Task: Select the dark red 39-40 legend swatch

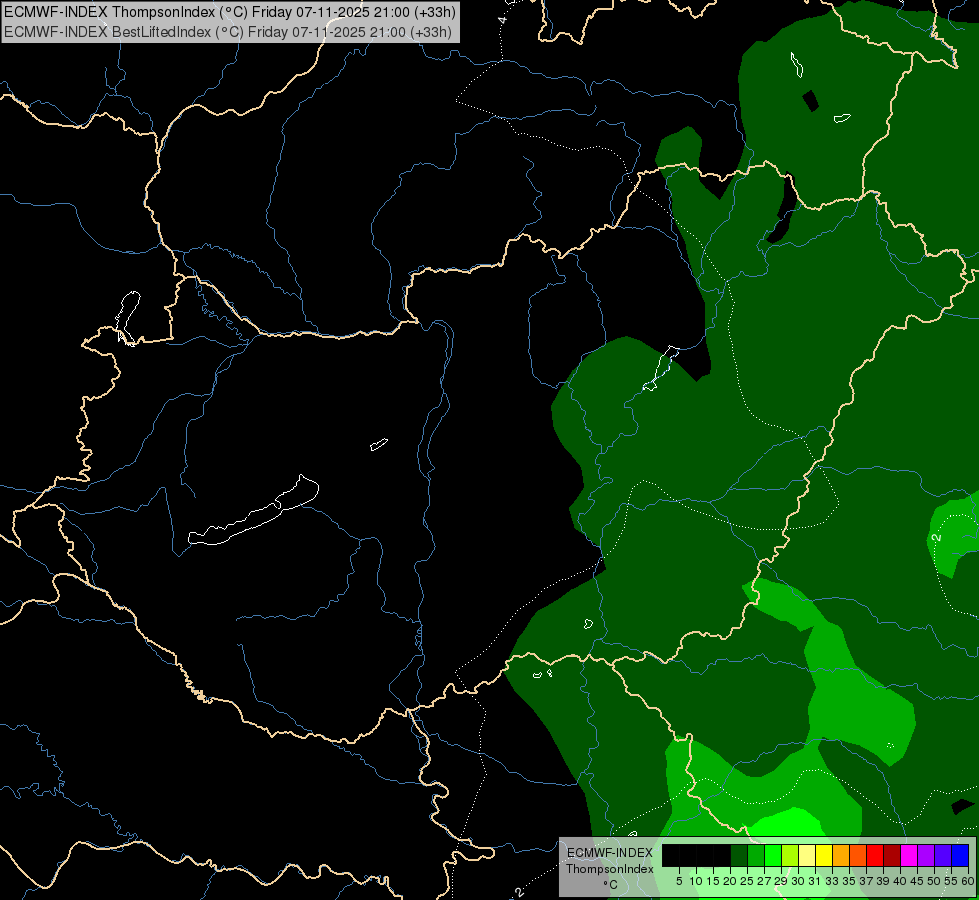Action: [892, 856]
